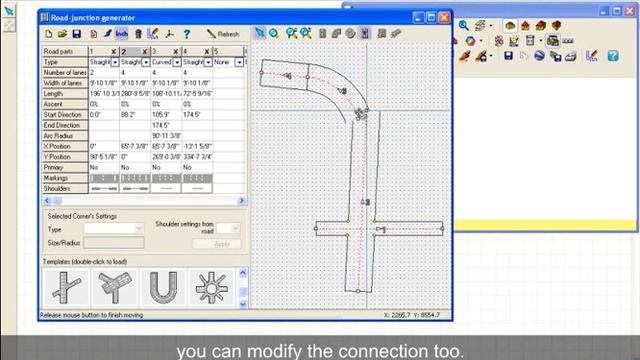Toggle the highlighted junction icon above canvas
Viewport: 640px width, 360px height.
pos(364,33)
